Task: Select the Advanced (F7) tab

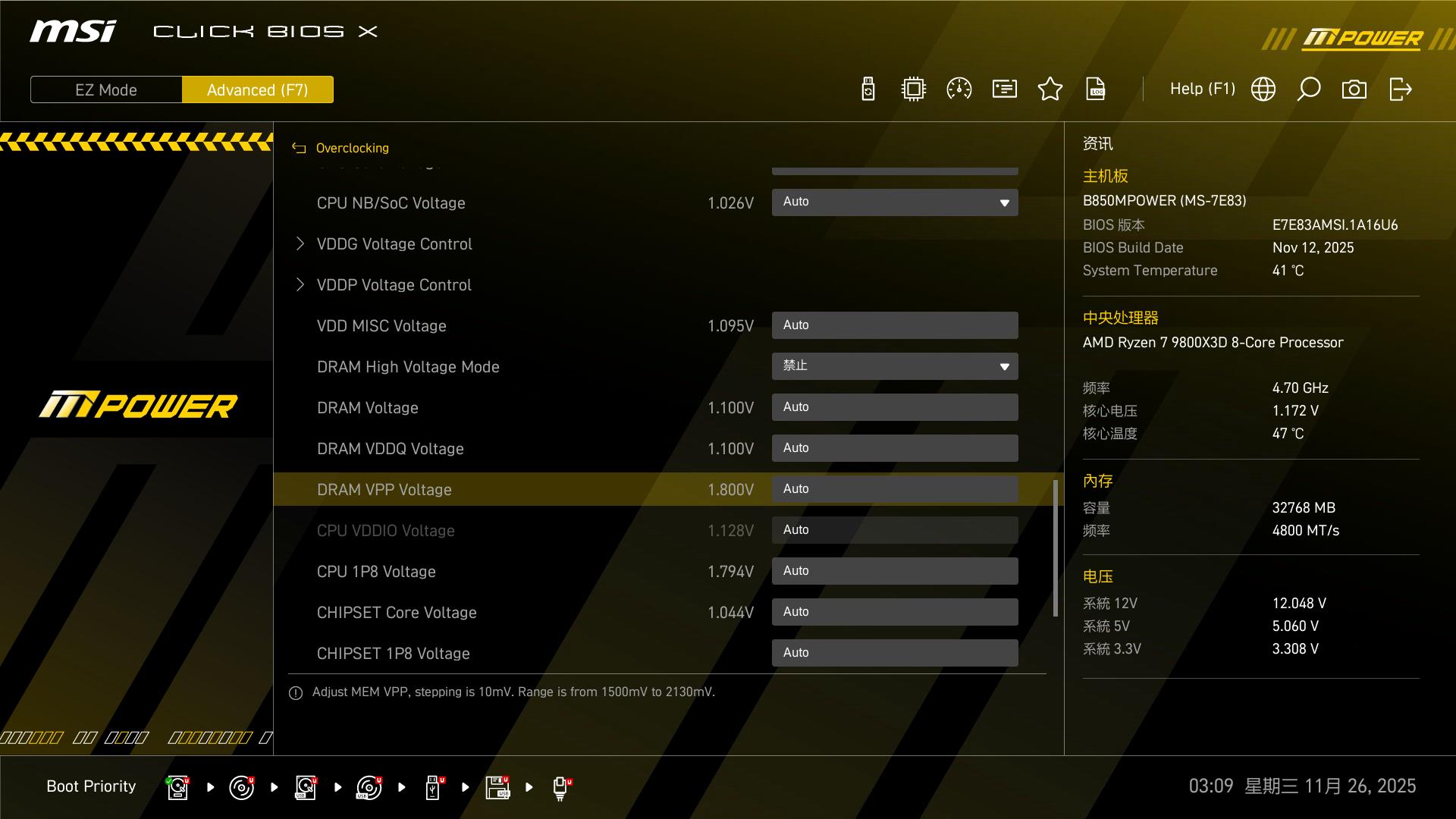Action: point(258,89)
